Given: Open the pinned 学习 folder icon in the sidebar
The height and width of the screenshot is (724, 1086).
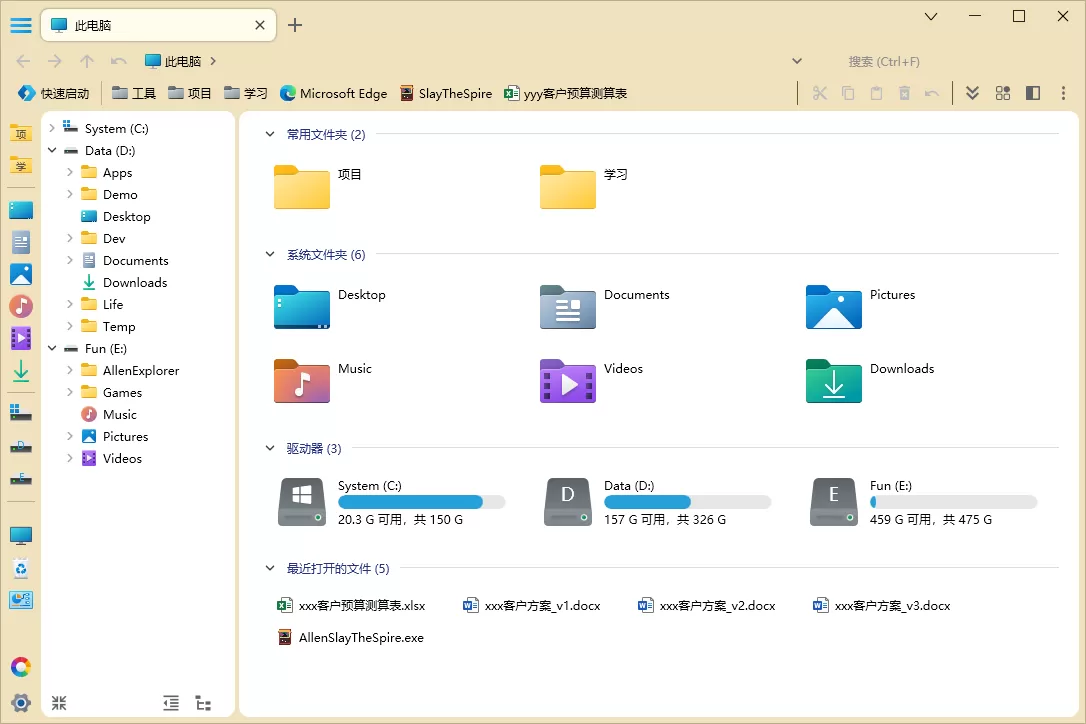Looking at the screenshot, I should click(20, 166).
